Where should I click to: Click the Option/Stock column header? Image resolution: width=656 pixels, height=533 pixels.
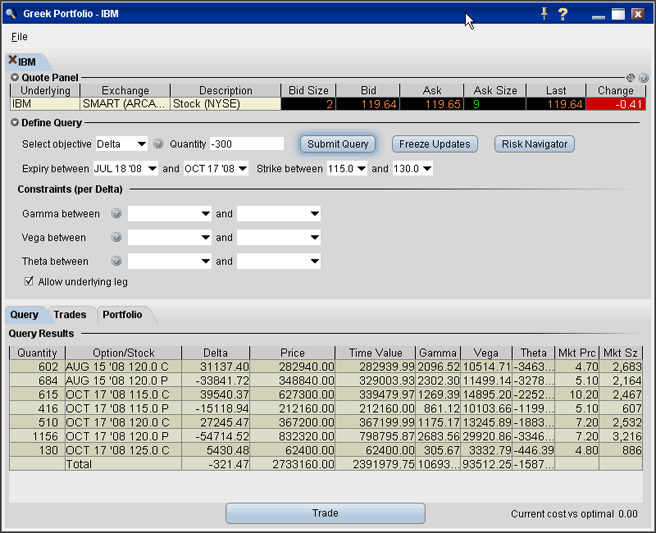click(123, 353)
